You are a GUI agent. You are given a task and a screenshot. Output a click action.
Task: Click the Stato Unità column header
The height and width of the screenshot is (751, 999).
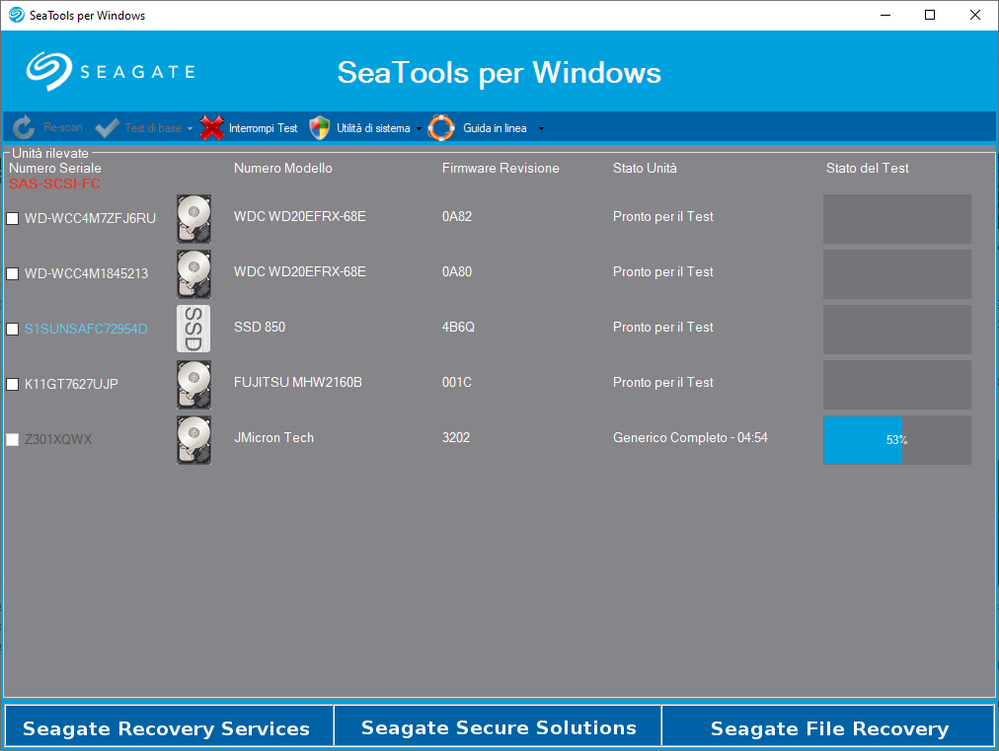click(645, 168)
